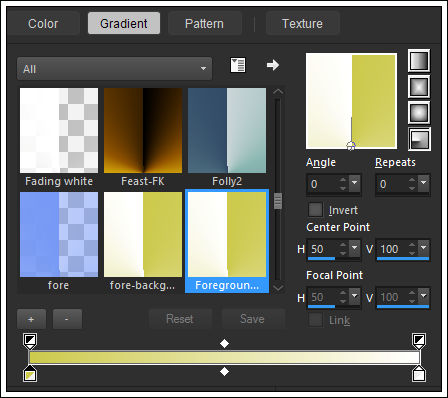Viewport: 448px width, 398px height.
Task: Click the Save button
Action: point(252,319)
